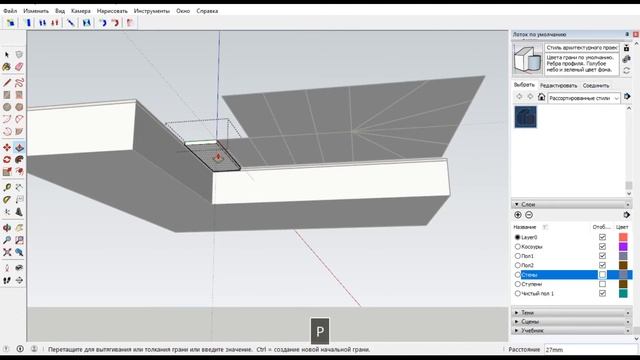Viewport: 640px width, 360px height.
Task: Select the blue style thumbnail
Action: tap(525, 117)
